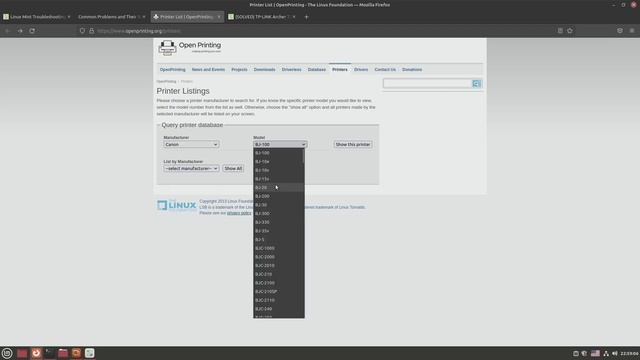The image size is (640, 360).
Task: Open the Database nav item
Action: click(317, 70)
